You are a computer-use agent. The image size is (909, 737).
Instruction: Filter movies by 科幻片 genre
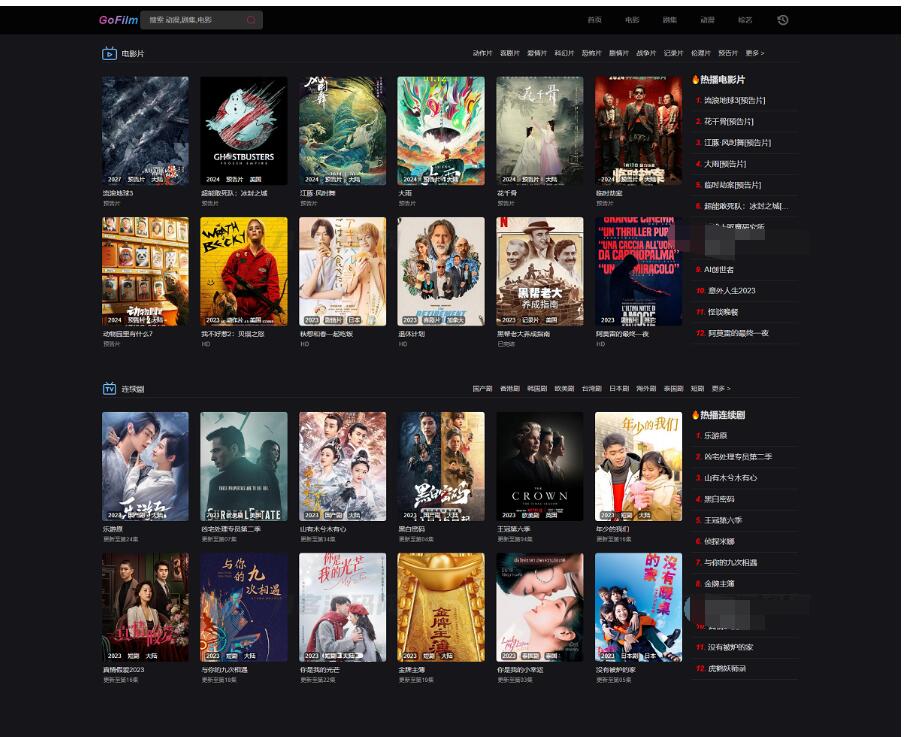565,54
